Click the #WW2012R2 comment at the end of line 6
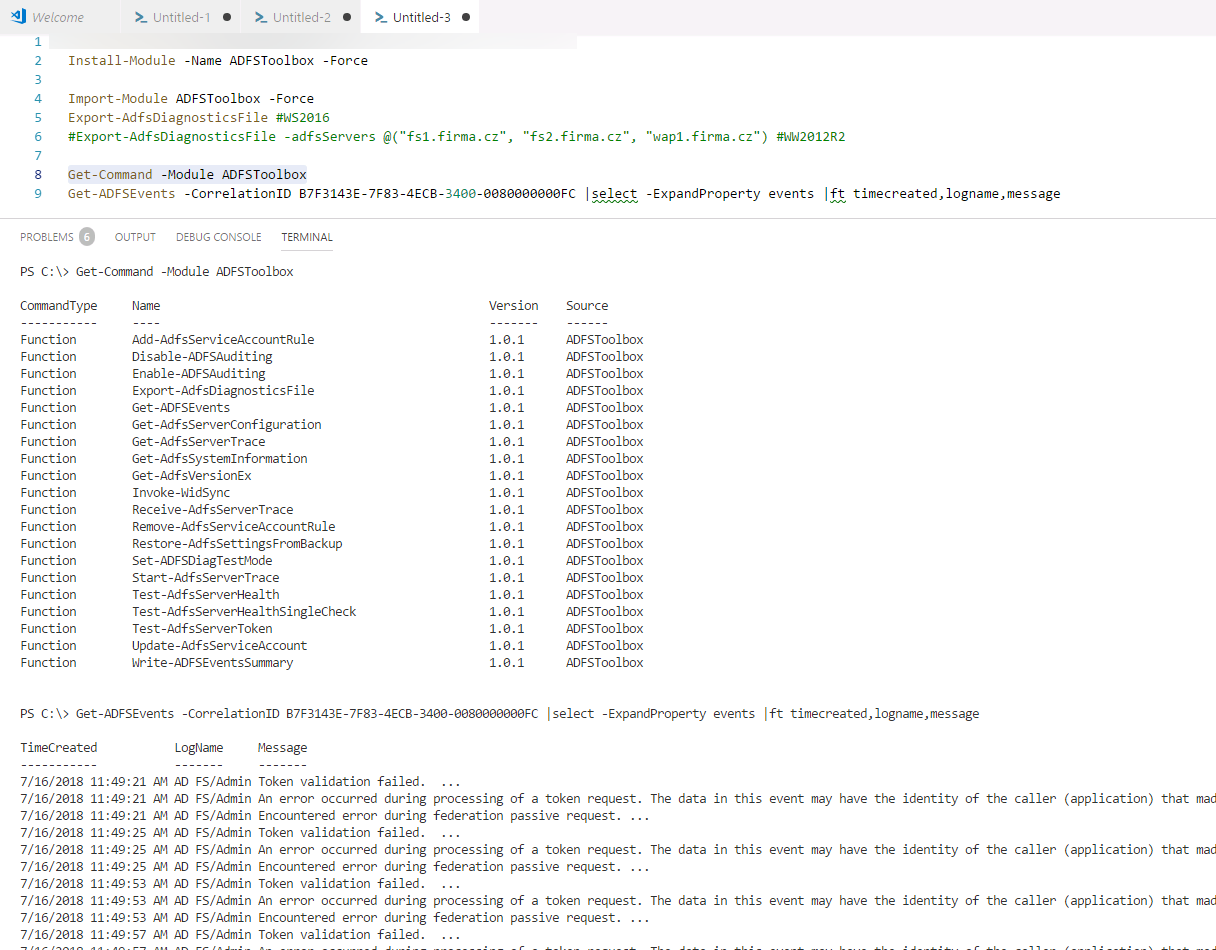 [811, 137]
